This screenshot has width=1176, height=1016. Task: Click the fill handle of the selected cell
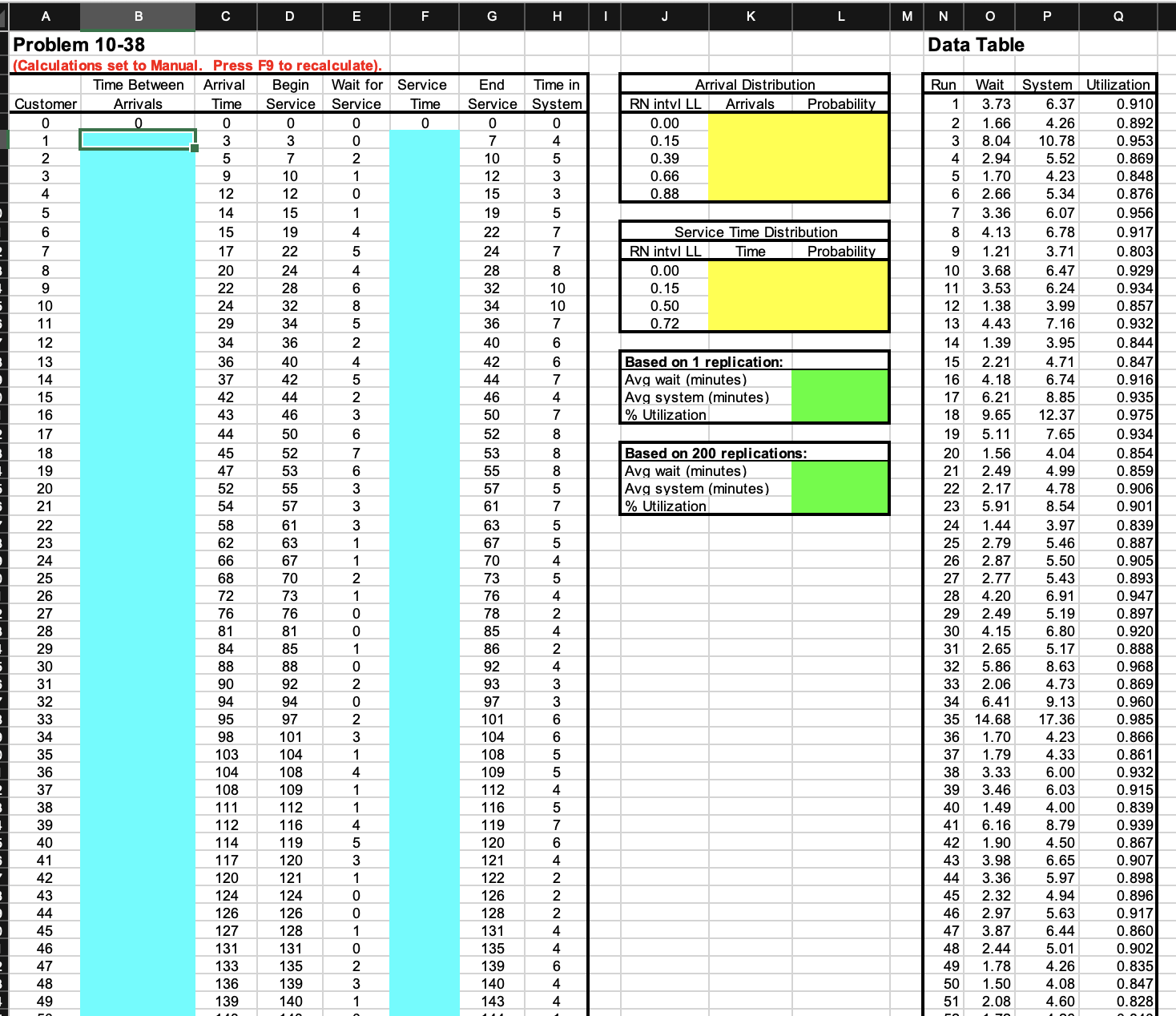(193, 150)
